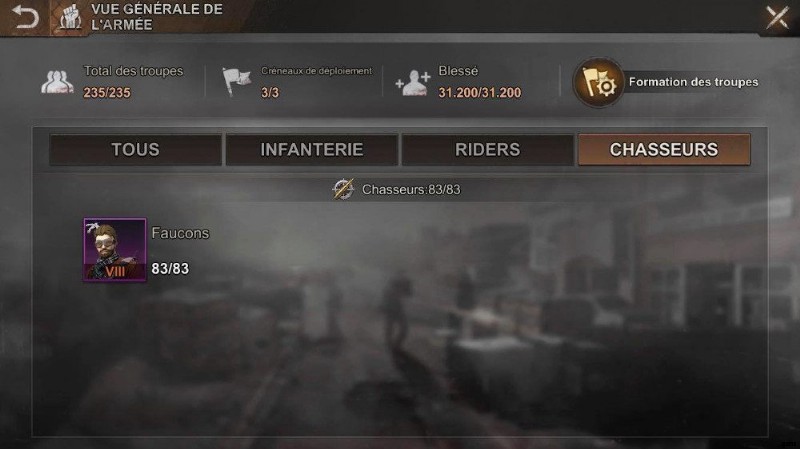Image resolution: width=800 pixels, height=449 pixels.
Task: Click the wounded soldiers icon
Action: 413,83
